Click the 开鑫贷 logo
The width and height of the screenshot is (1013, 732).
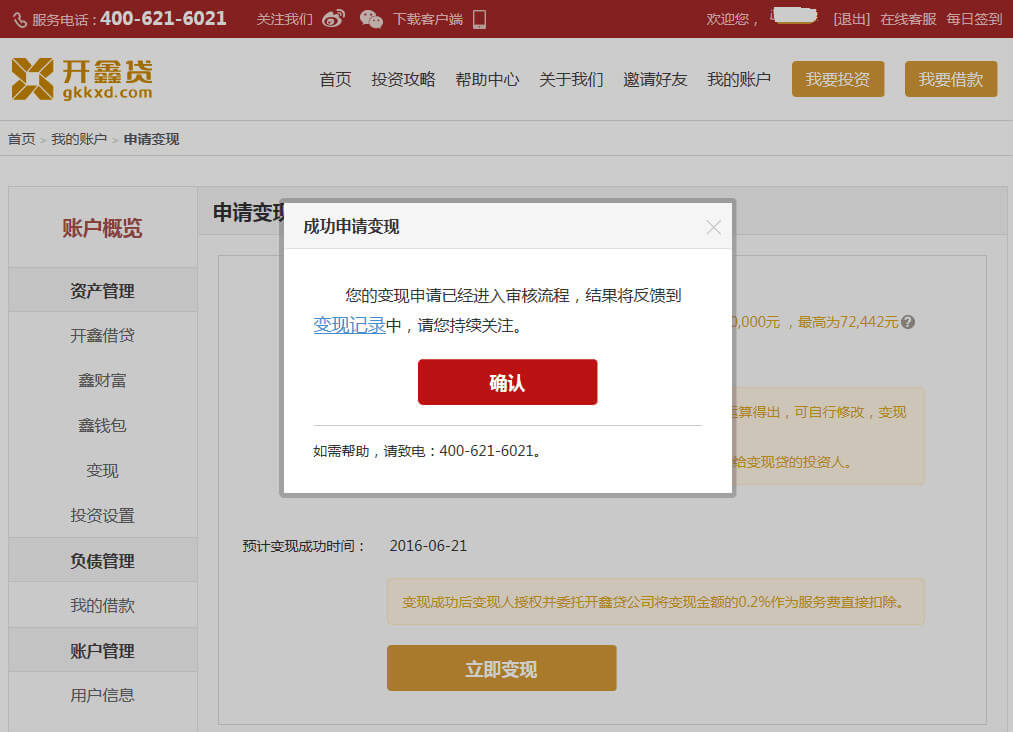pyautogui.click(x=82, y=79)
